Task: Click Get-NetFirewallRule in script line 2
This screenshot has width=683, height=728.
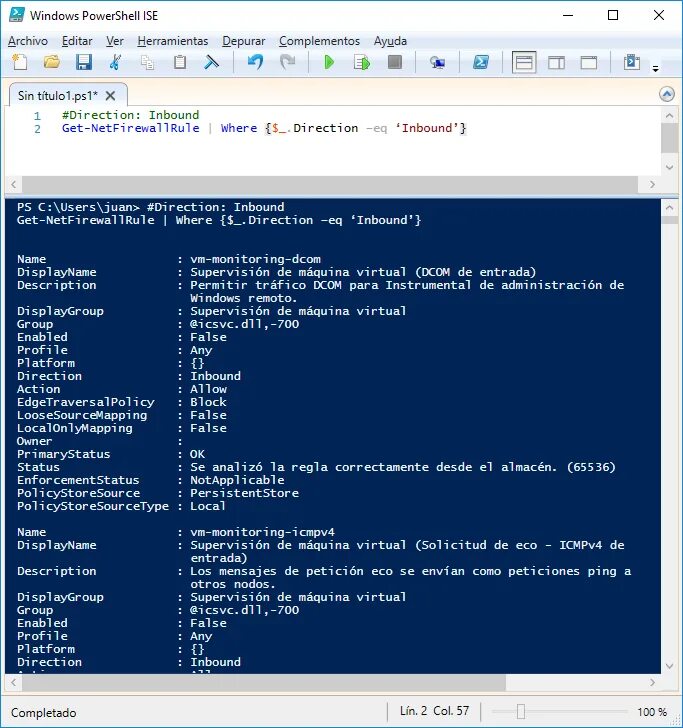Action: [130, 128]
